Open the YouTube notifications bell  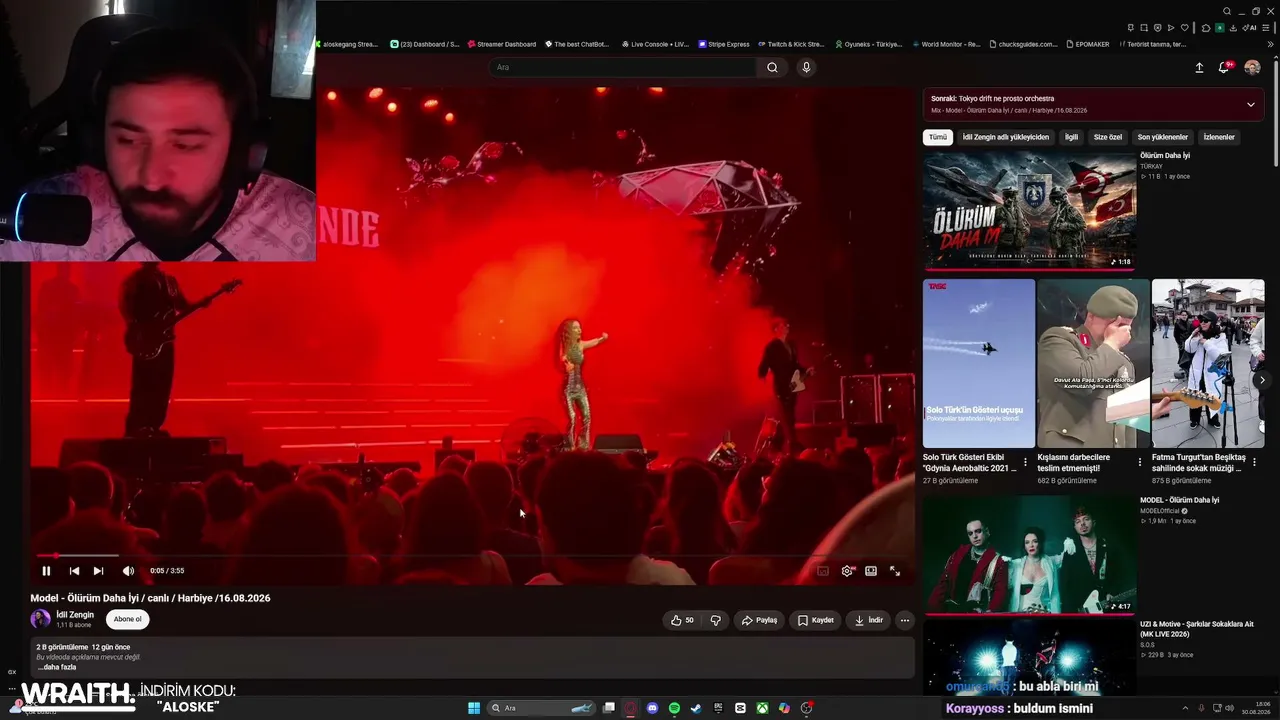(x=1223, y=68)
